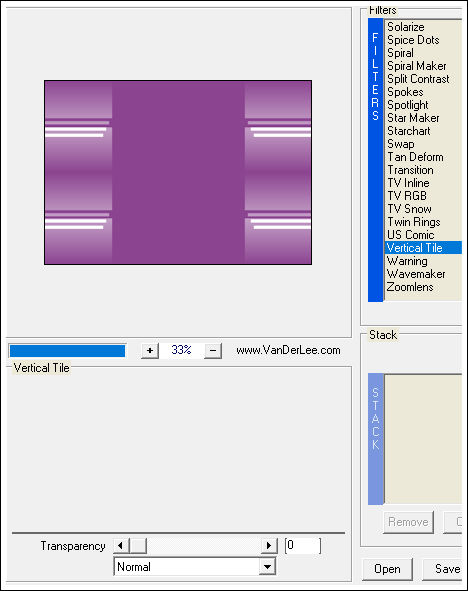Click the Remove stack button
The image size is (468, 591).
tap(408, 522)
